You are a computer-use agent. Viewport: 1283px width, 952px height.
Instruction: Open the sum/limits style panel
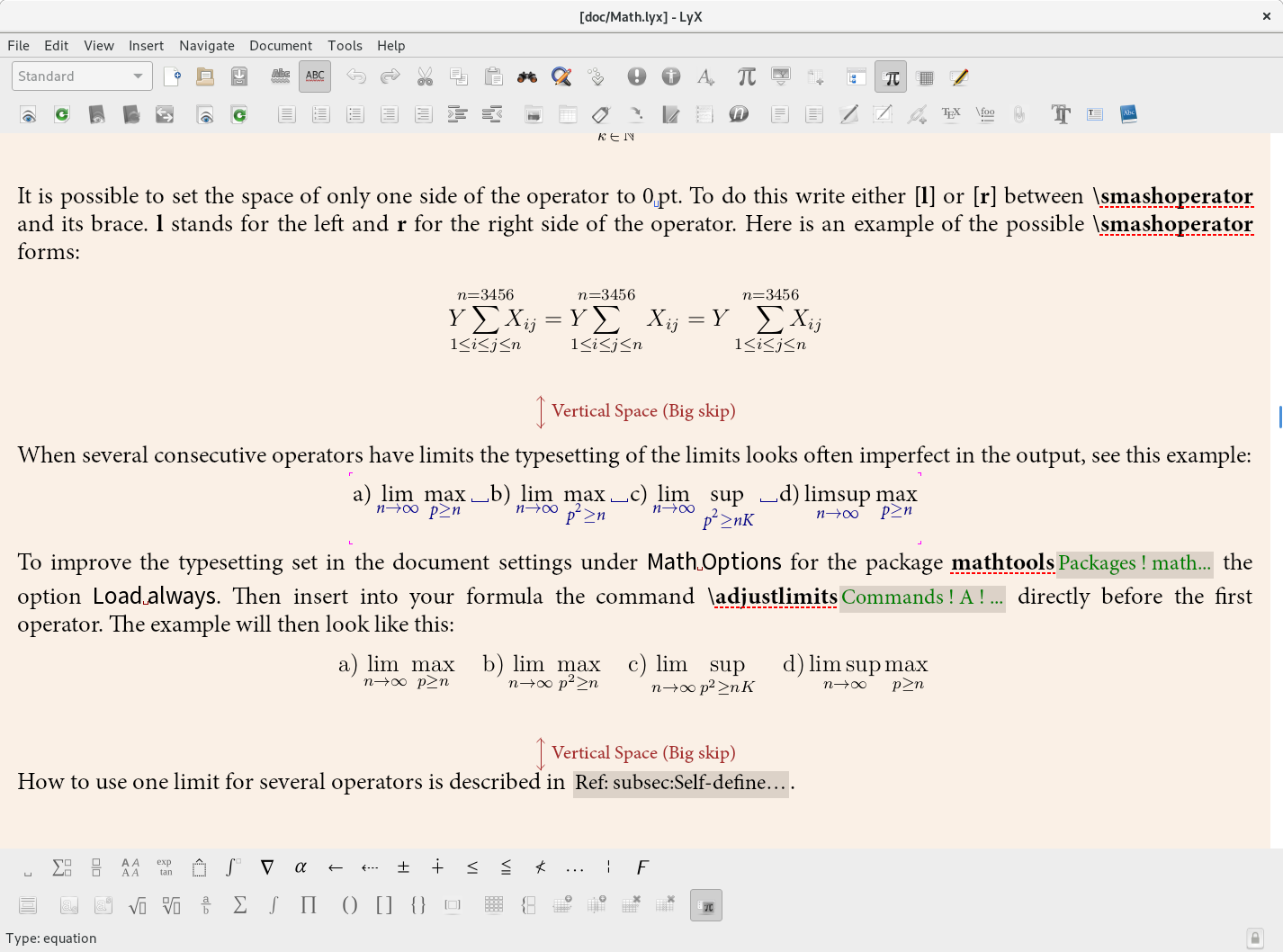(62, 868)
